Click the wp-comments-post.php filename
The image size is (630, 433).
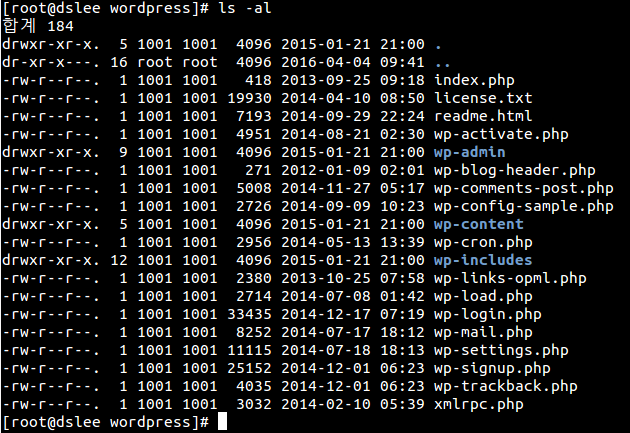[524, 188]
